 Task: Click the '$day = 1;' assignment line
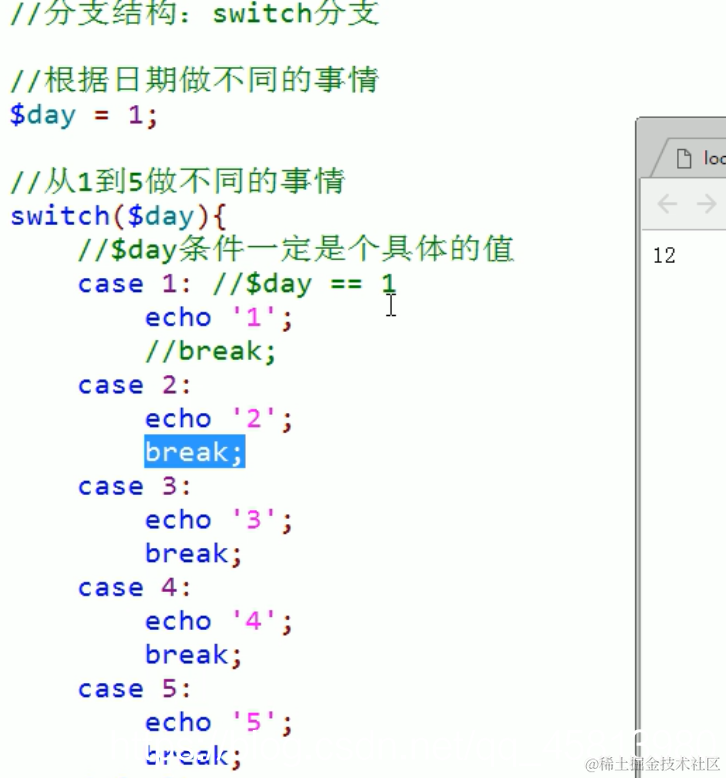click(x=84, y=116)
